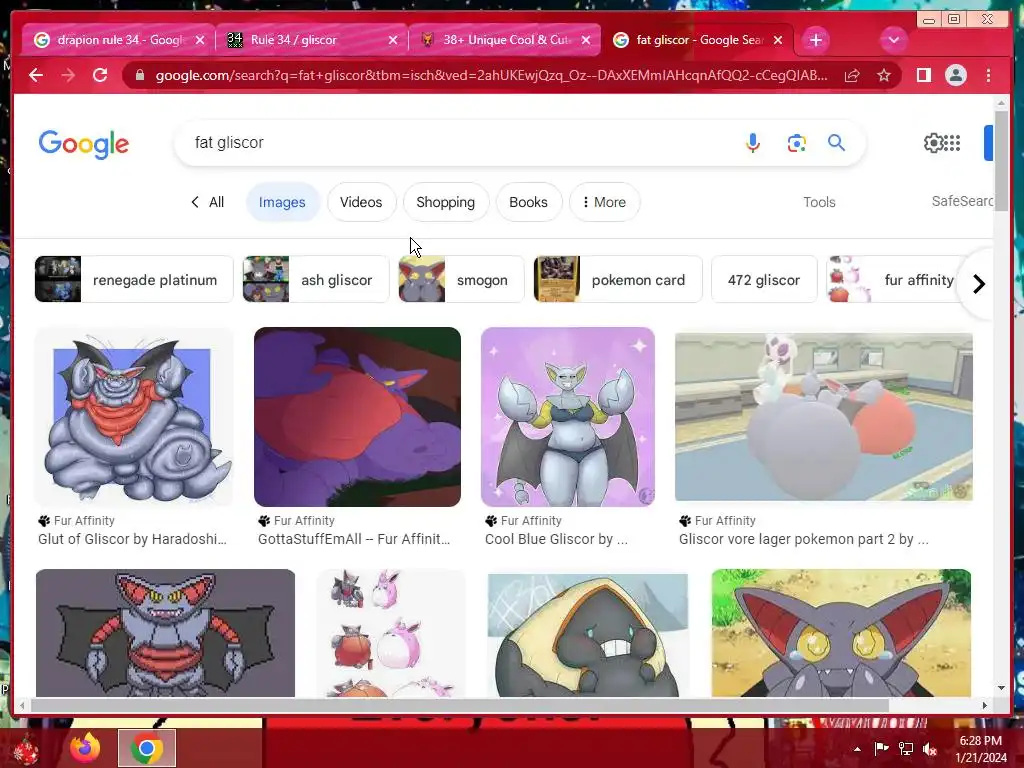This screenshot has height=768, width=1024.
Task: Click the GottaStuffEmAll -- Fur Affinity link
Action: click(x=354, y=539)
